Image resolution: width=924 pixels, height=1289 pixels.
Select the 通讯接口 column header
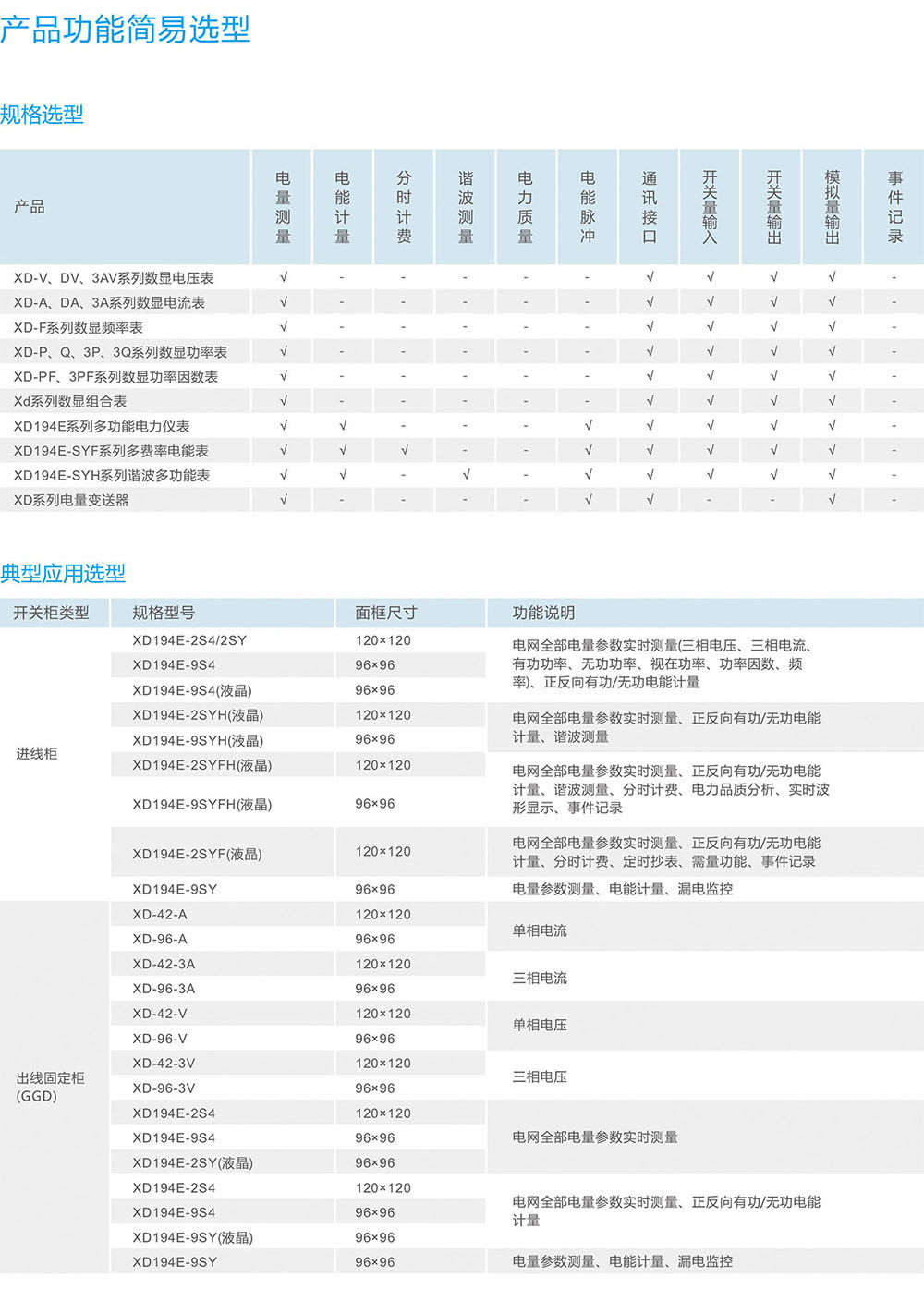[x=650, y=207]
